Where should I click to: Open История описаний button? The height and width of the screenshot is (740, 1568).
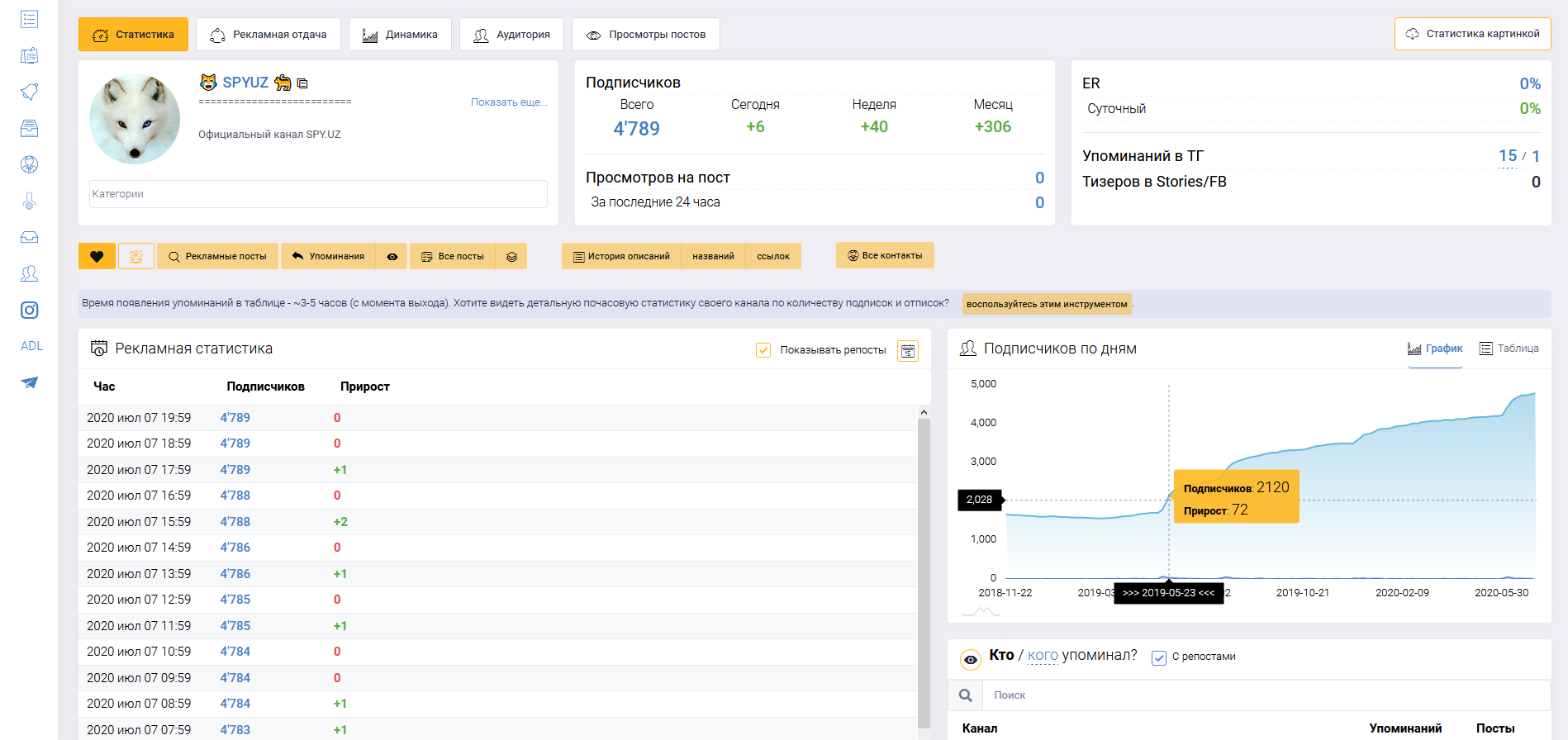[x=621, y=256]
